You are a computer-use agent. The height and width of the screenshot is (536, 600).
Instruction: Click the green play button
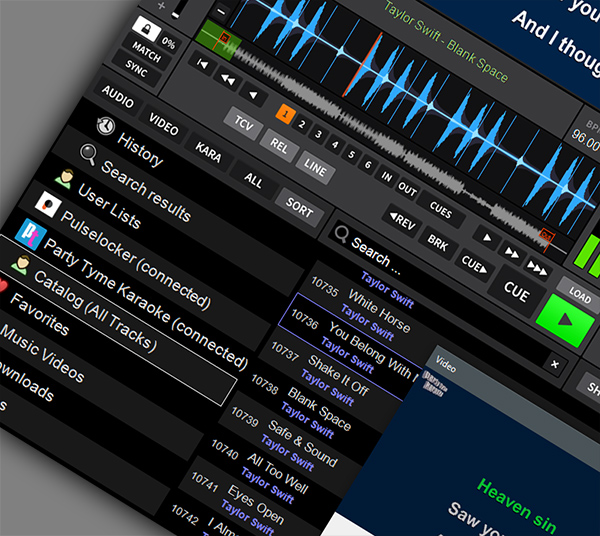coord(565,320)
